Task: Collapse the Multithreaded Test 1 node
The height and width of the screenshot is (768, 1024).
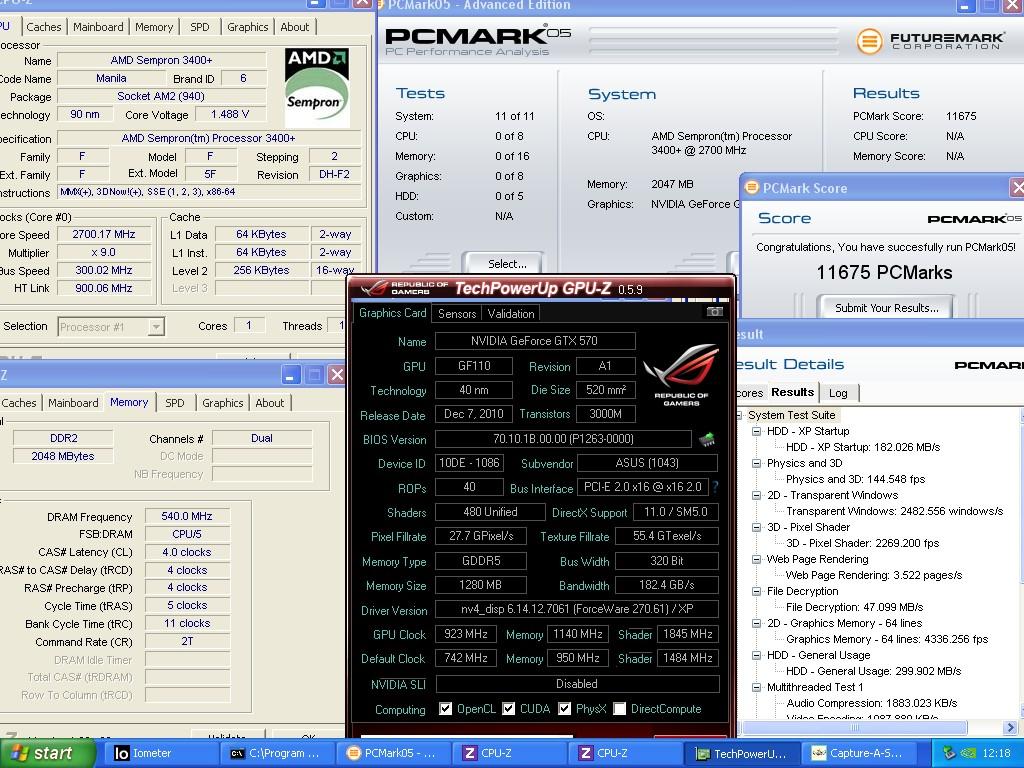Action: pyautogui.click(x=756, y=687)
